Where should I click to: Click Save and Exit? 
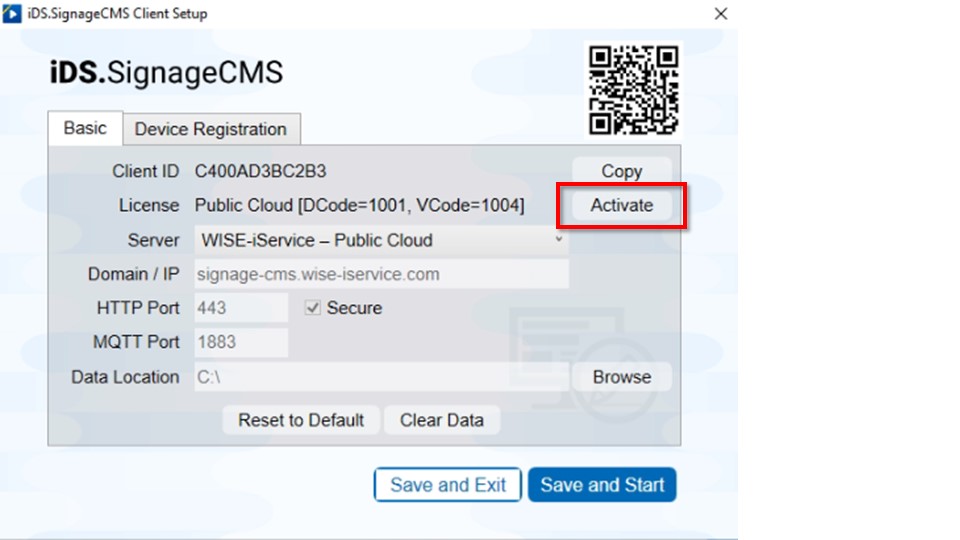tap(447, 485)
